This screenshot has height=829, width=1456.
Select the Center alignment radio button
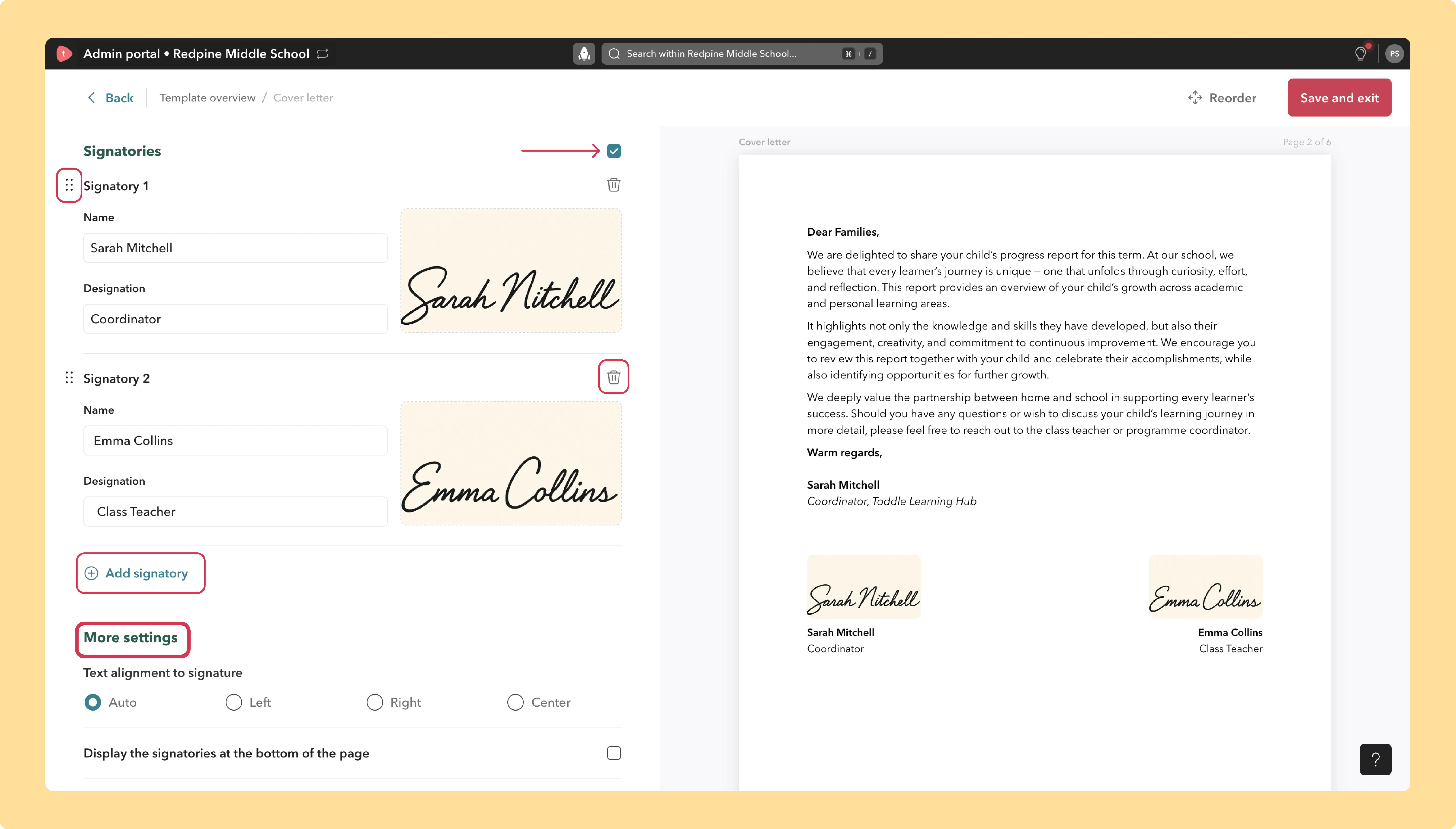pyautogui.click(x=515, y=703)
